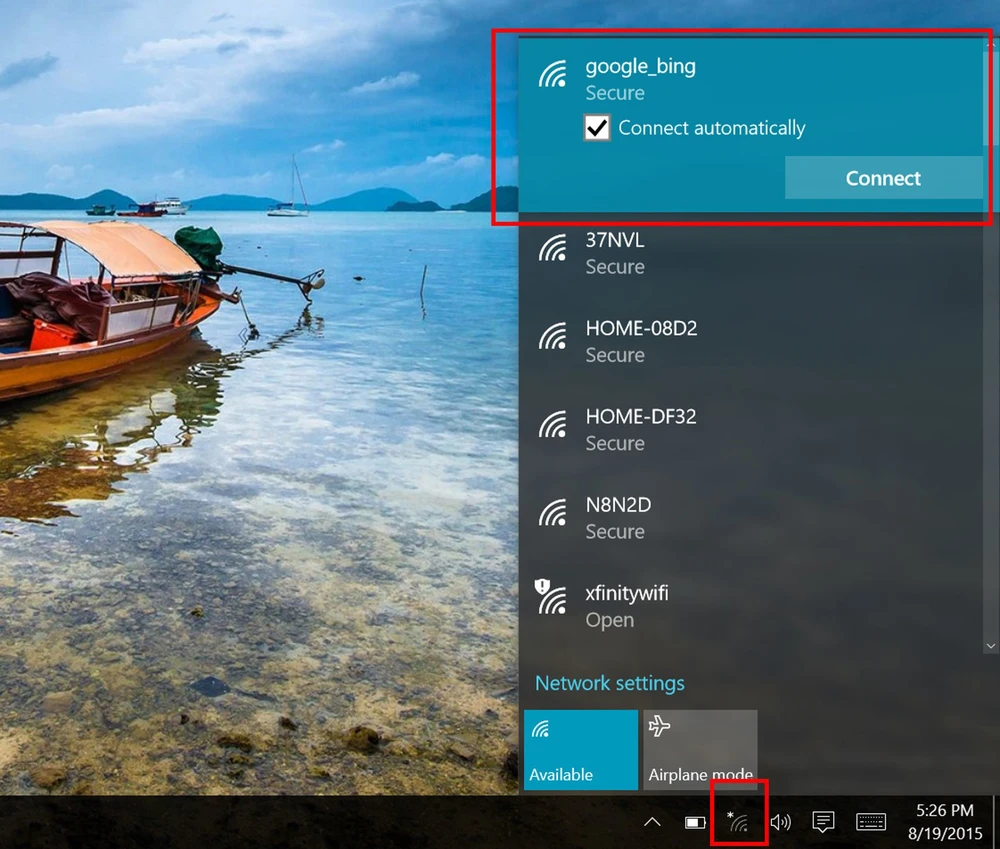Screen dimensions: 1000x849
Task: Toggle the Wi-Fi Available tile
Action: click(580, 750)
